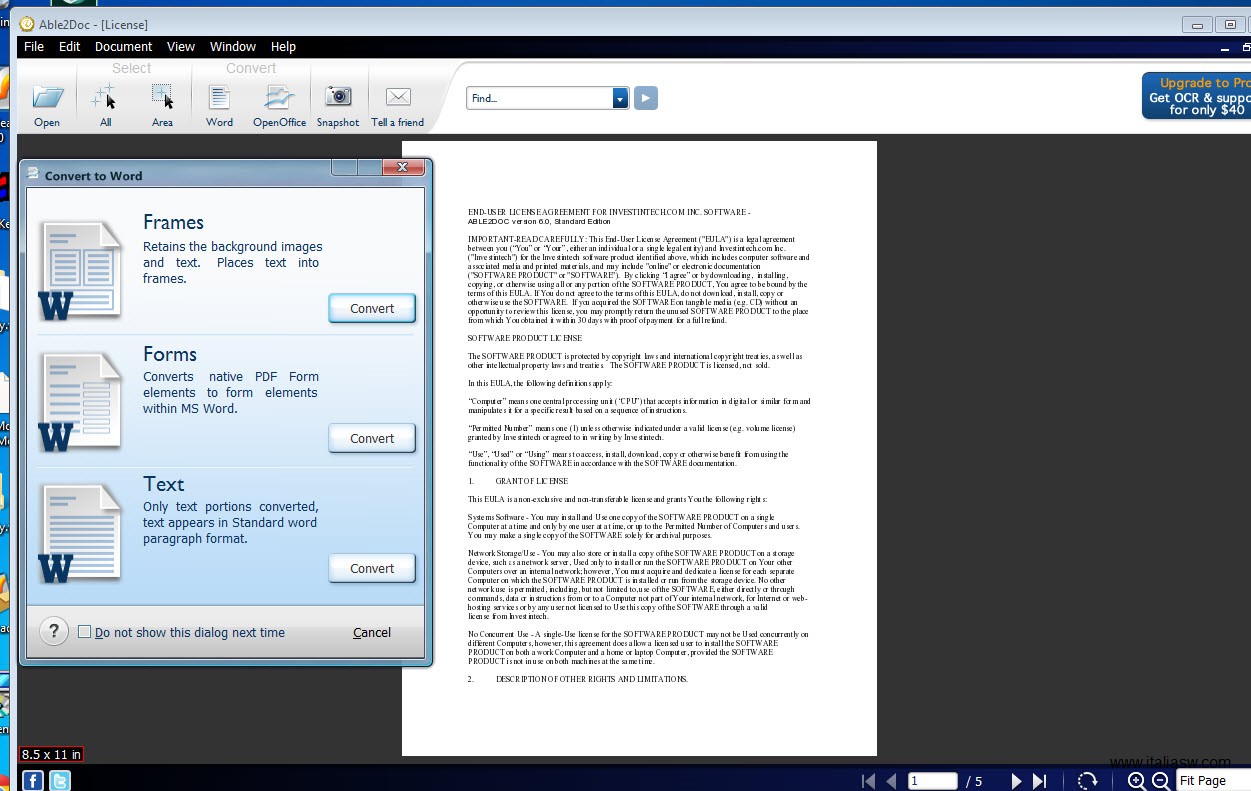Cancel the Convert to Word dialog

tap(372, 632)
